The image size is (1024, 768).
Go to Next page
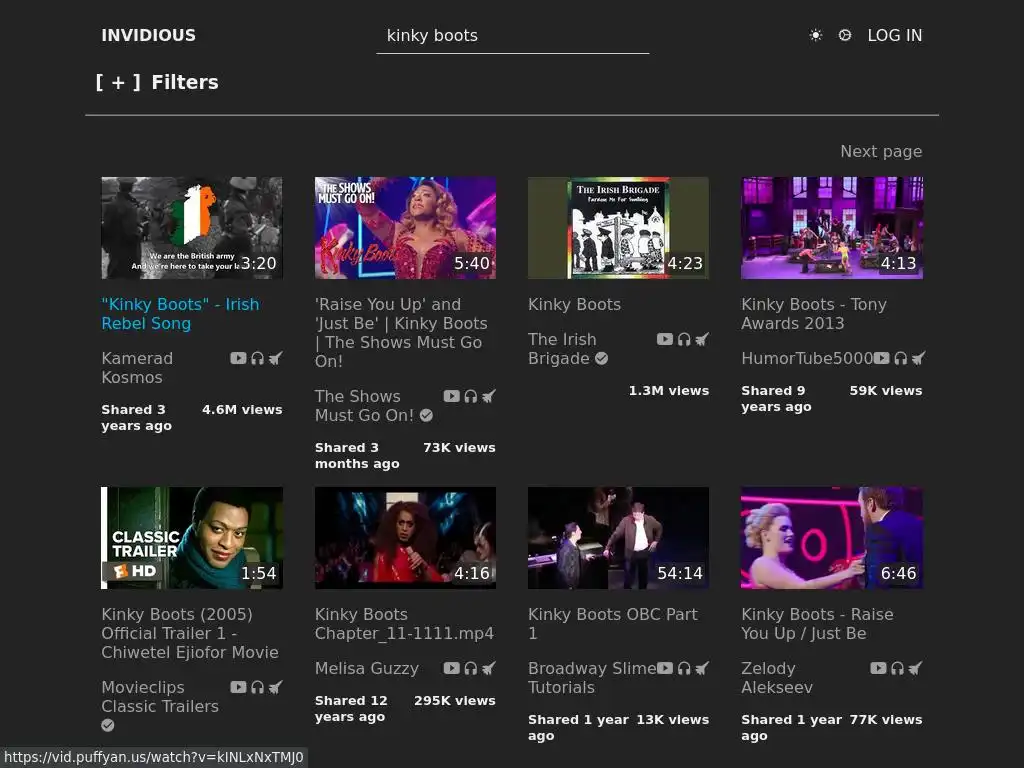coord(881,152)
